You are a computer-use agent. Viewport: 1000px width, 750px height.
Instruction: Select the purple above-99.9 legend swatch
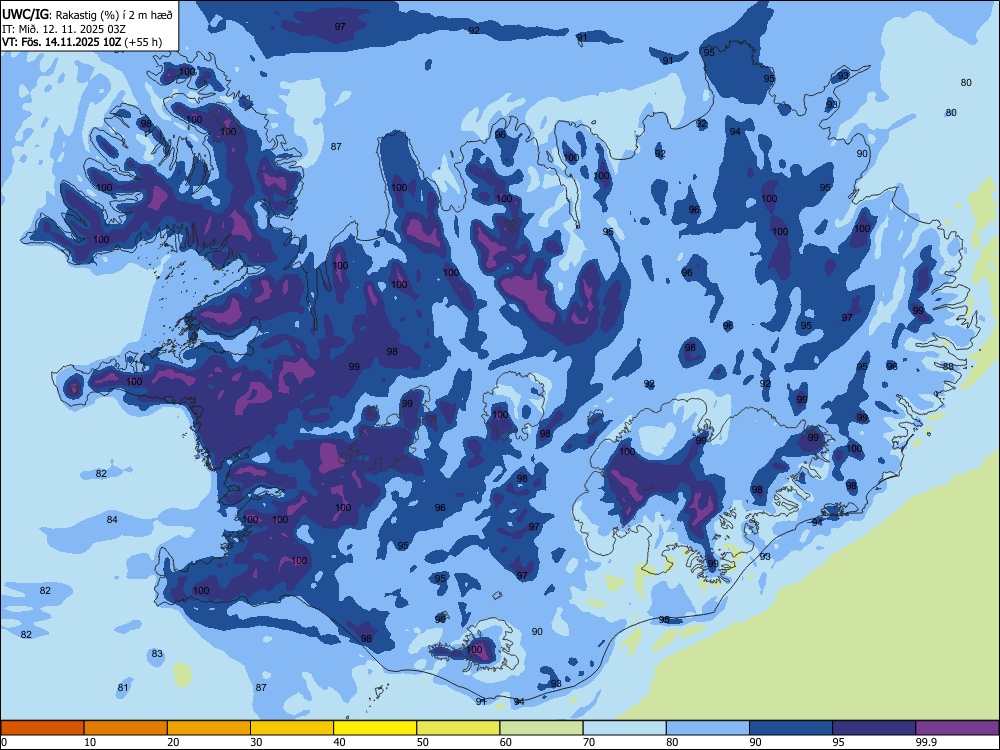(957, 728)
